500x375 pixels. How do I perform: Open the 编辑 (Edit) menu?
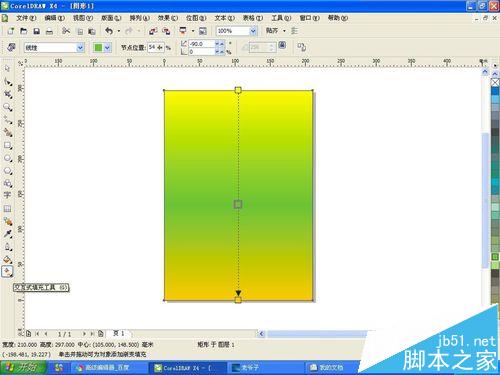55,18
